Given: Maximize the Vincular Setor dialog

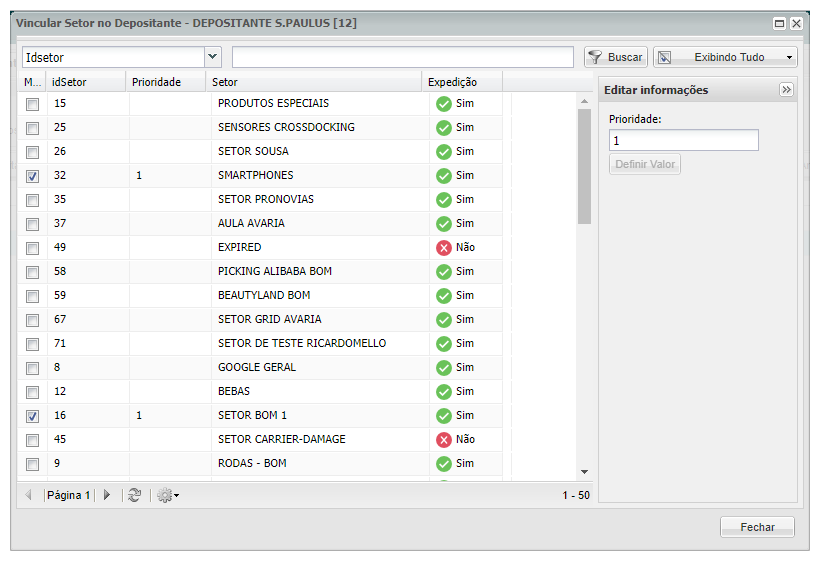Looking at the screenshot, I should point(779,24).
